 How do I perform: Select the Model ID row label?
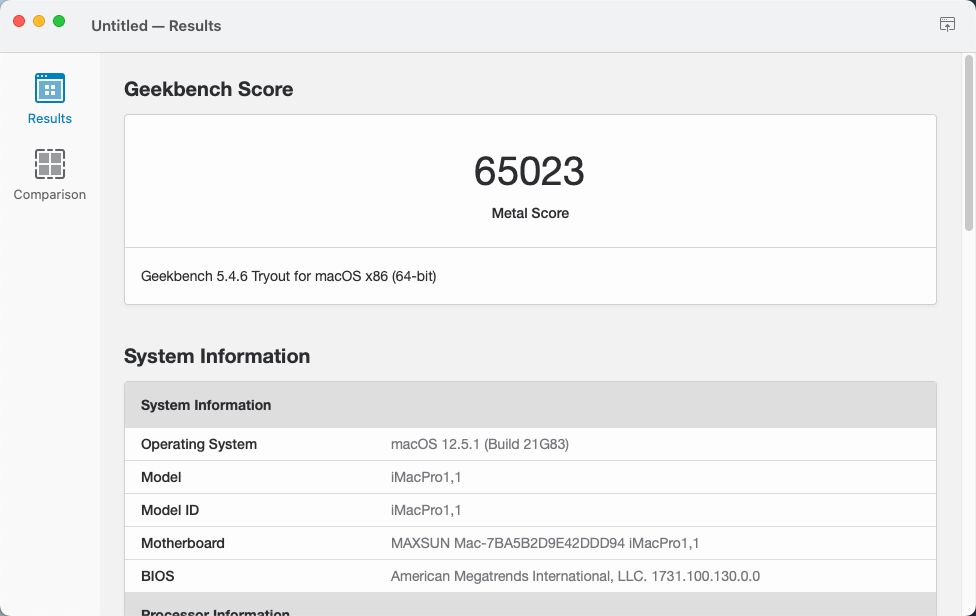(170, 510)
